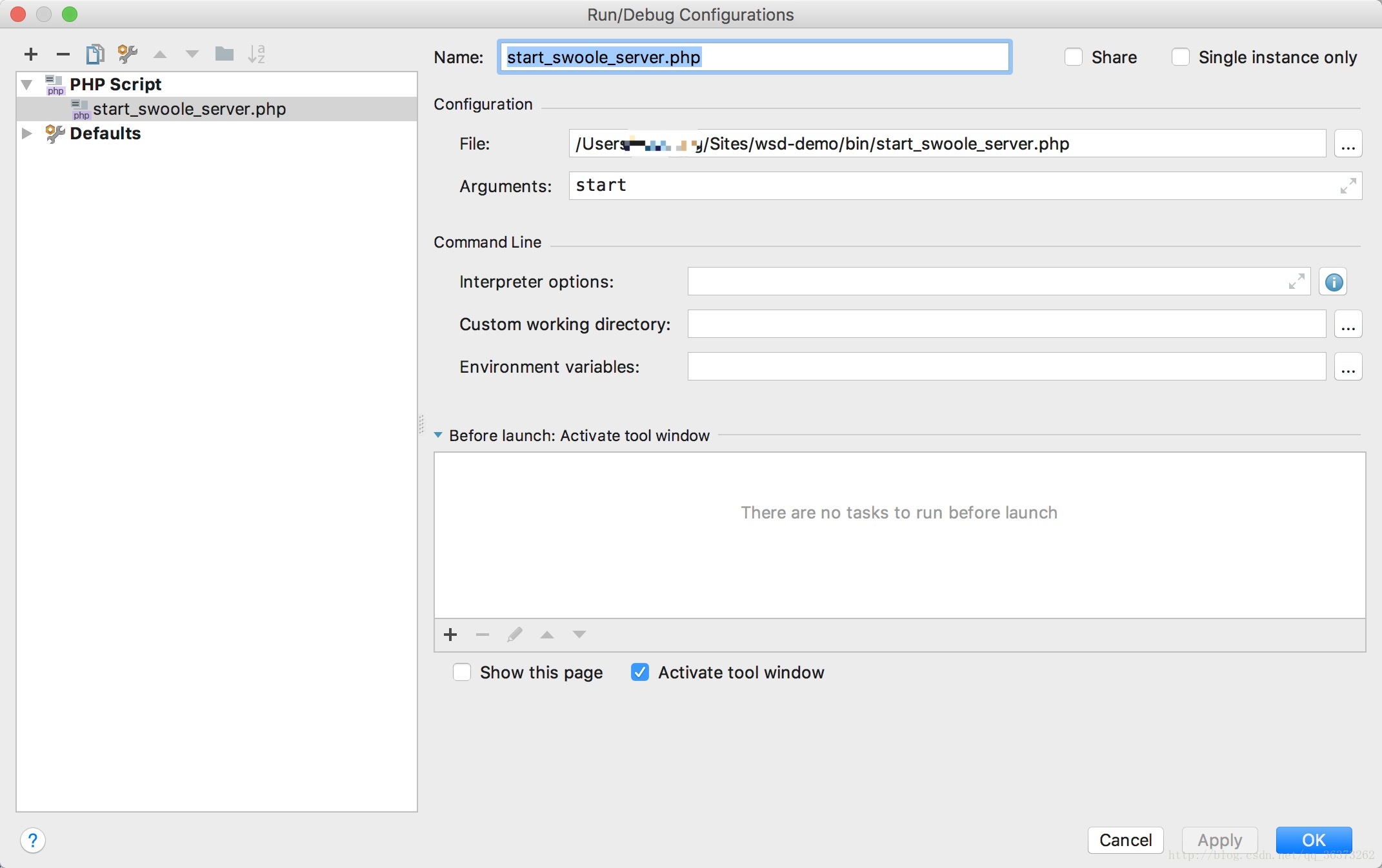Collapse the PHP Script configuration group

[x=27, y=84]
